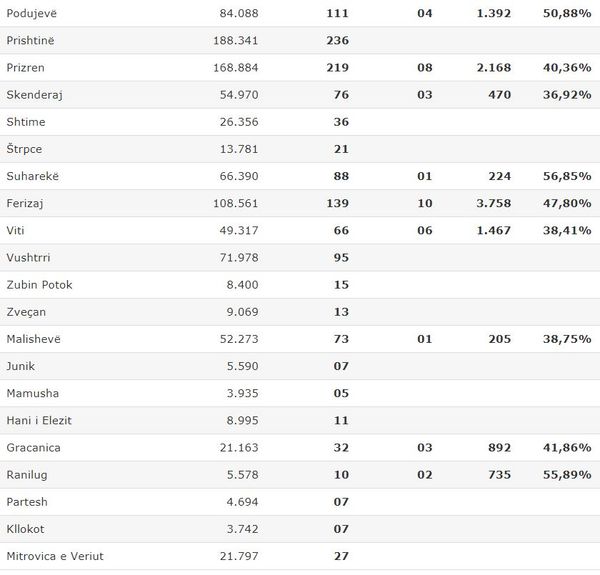The height and width of the screenshot is (575, 600).
Task: Click Gracanica value 892
Action: 499,448
